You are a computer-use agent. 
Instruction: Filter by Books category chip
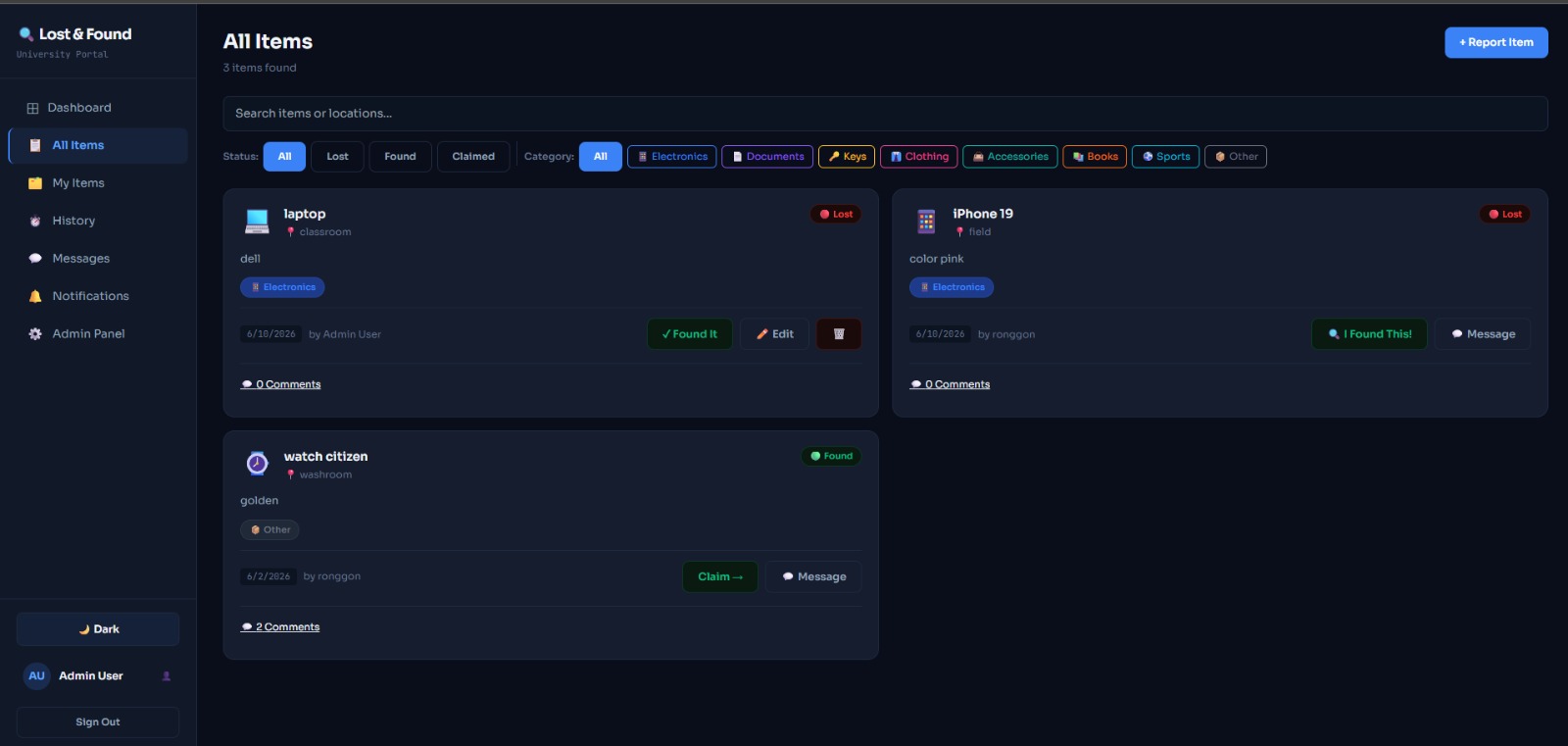[1095, 157]
